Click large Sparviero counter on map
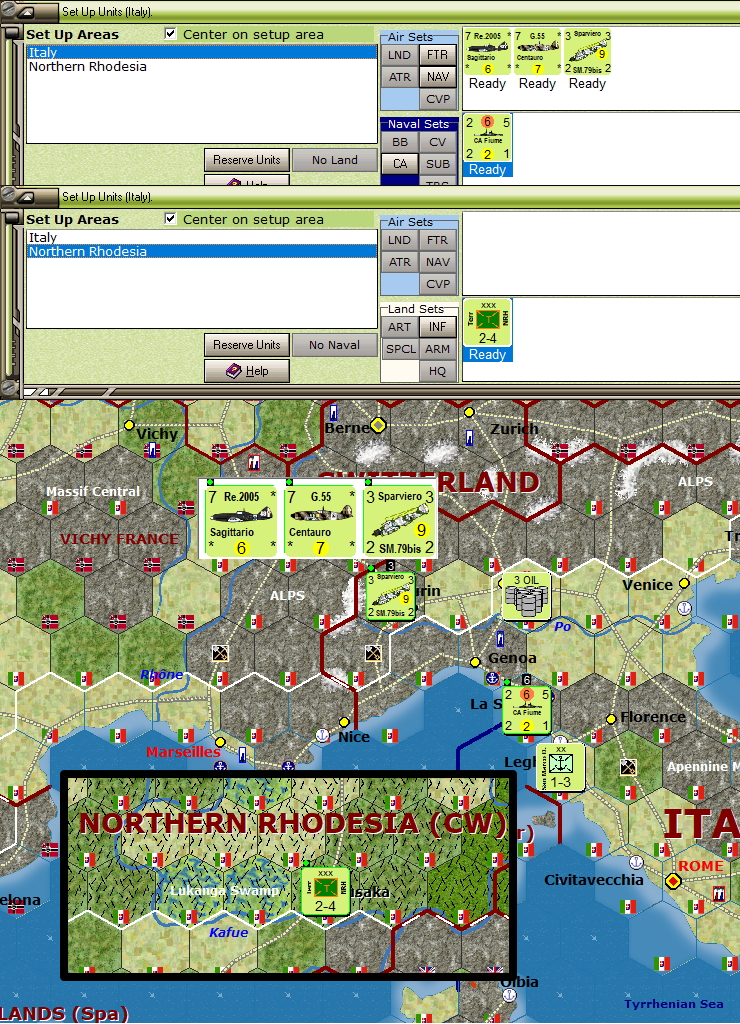 coord(398,522)
